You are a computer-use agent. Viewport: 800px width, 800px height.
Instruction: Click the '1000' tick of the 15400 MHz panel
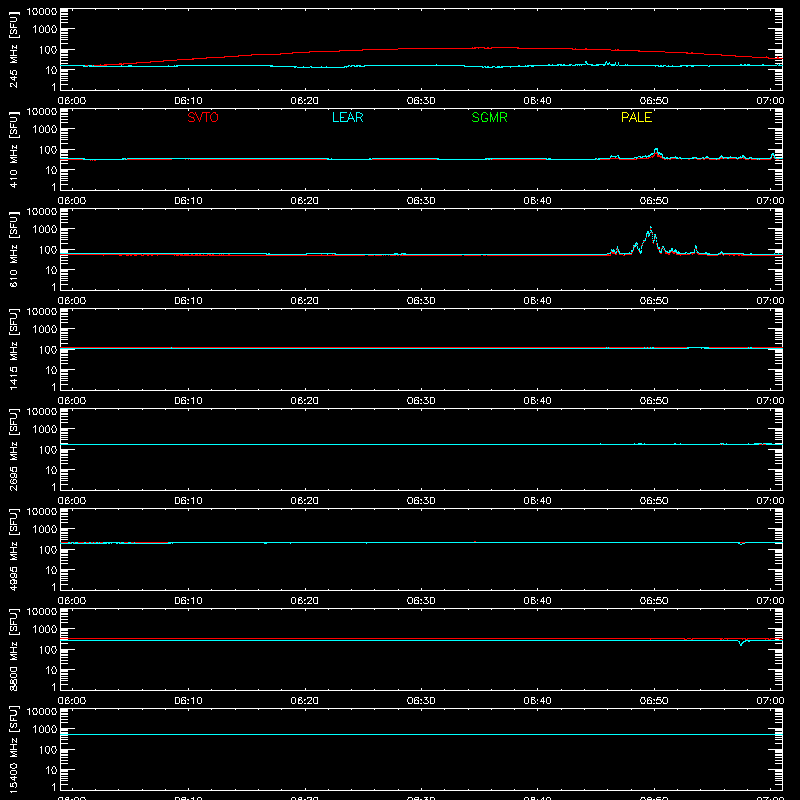tap(45, 729)
